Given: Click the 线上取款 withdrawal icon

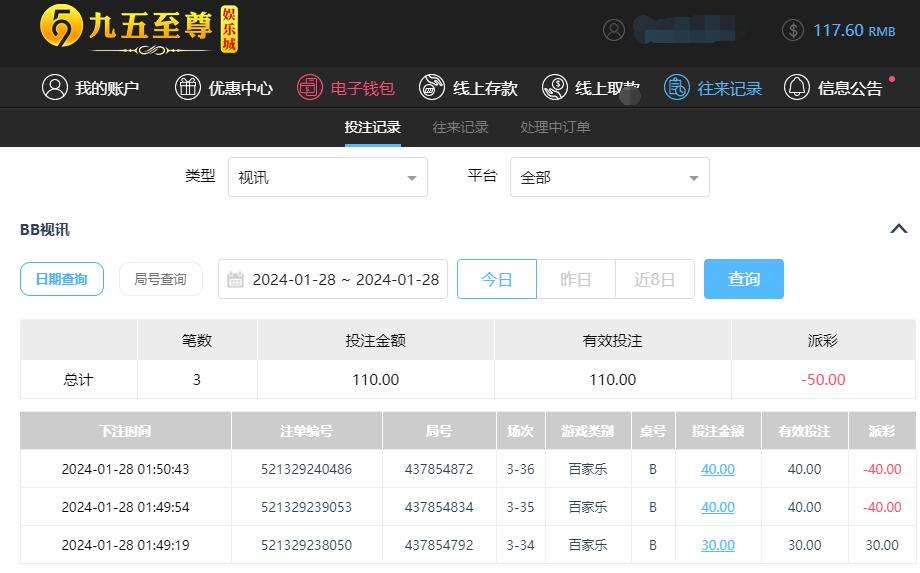Looking at the screenshot, I should pyautogui.click(x=554, y=87).
